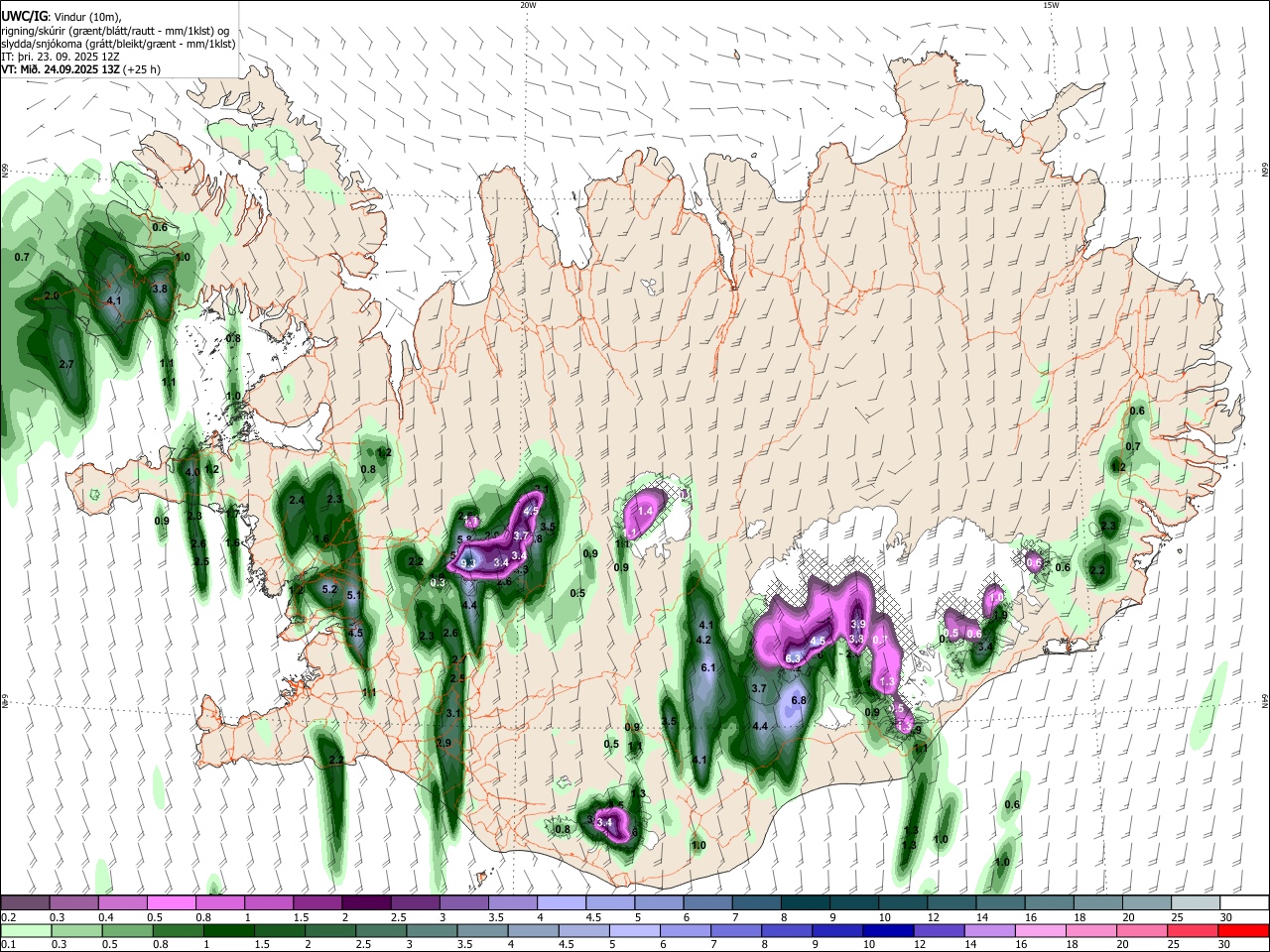The width and height of the screenshot is (1270, 952).
Task: Click the '15W' longitude label at top
Action: click(1051, 5)
